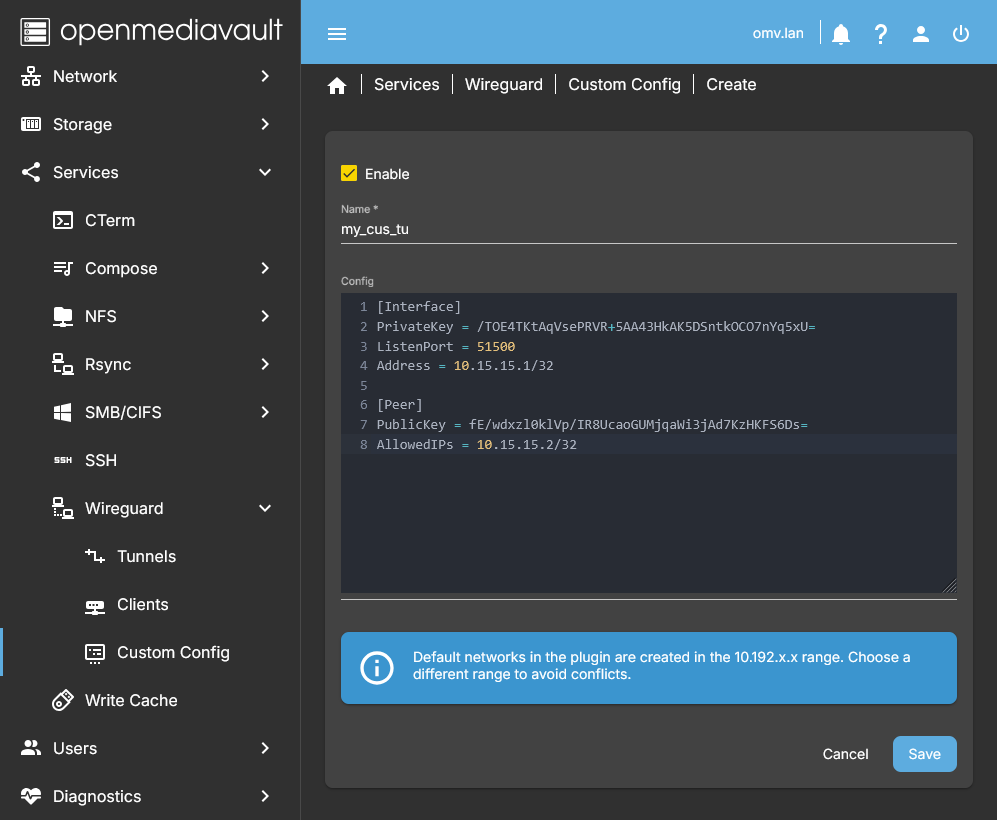Toggle the Enable option off
The width and height of the screenshot is (997, 820).
point(349,172)
